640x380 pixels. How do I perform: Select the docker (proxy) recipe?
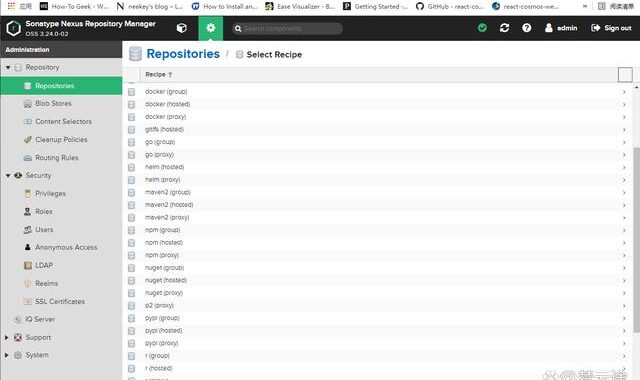378,117
